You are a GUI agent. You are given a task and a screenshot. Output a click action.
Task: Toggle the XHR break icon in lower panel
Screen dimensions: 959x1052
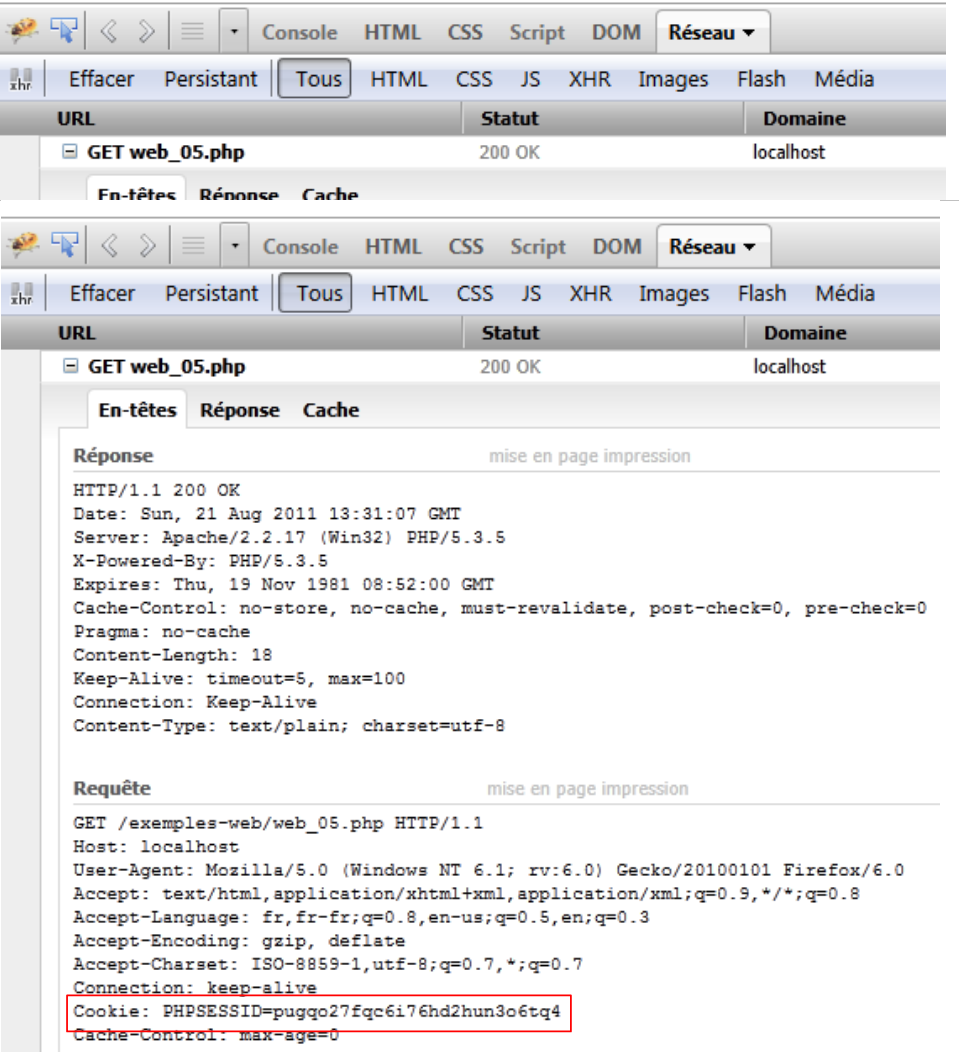pyautogui.click(x=17, y=295)
